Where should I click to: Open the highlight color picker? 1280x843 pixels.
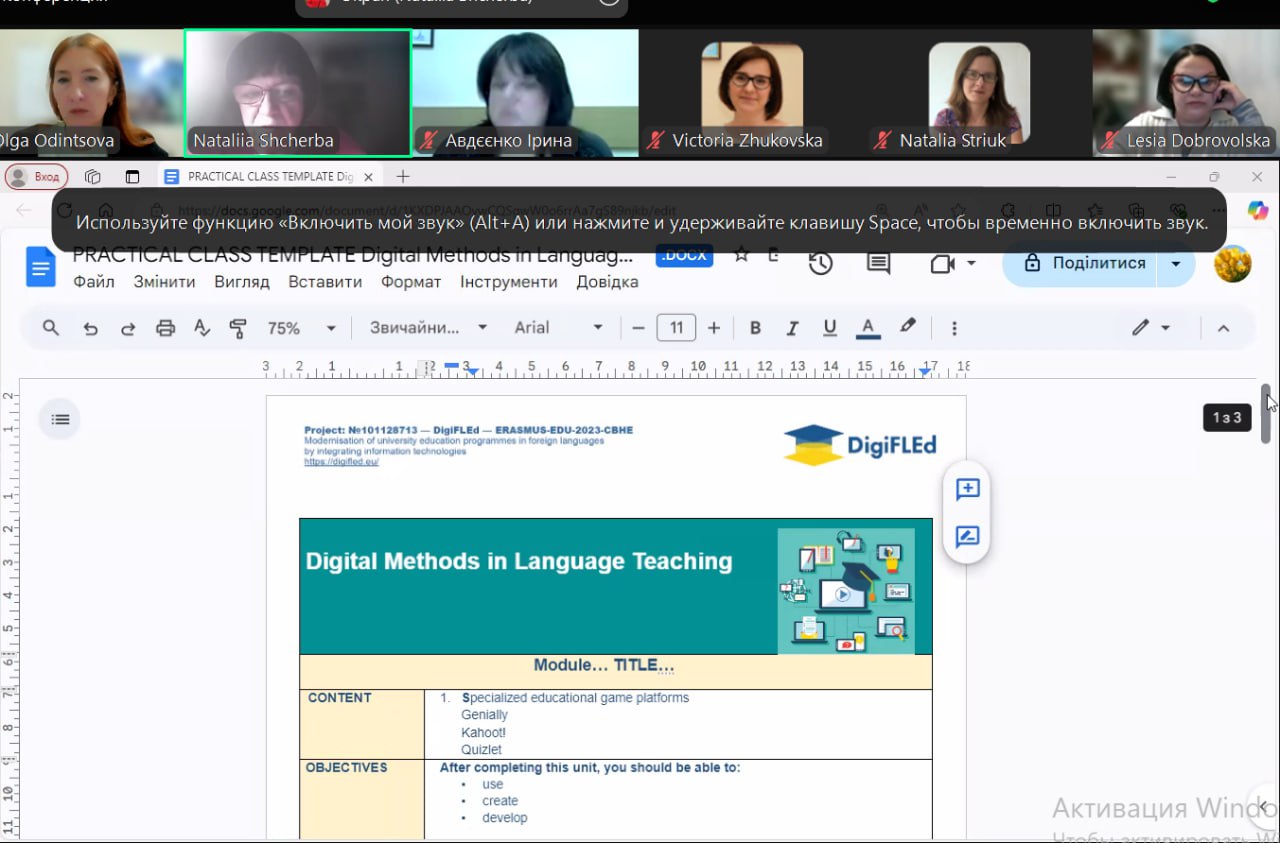pyautogui.click(x=907, y=328)
